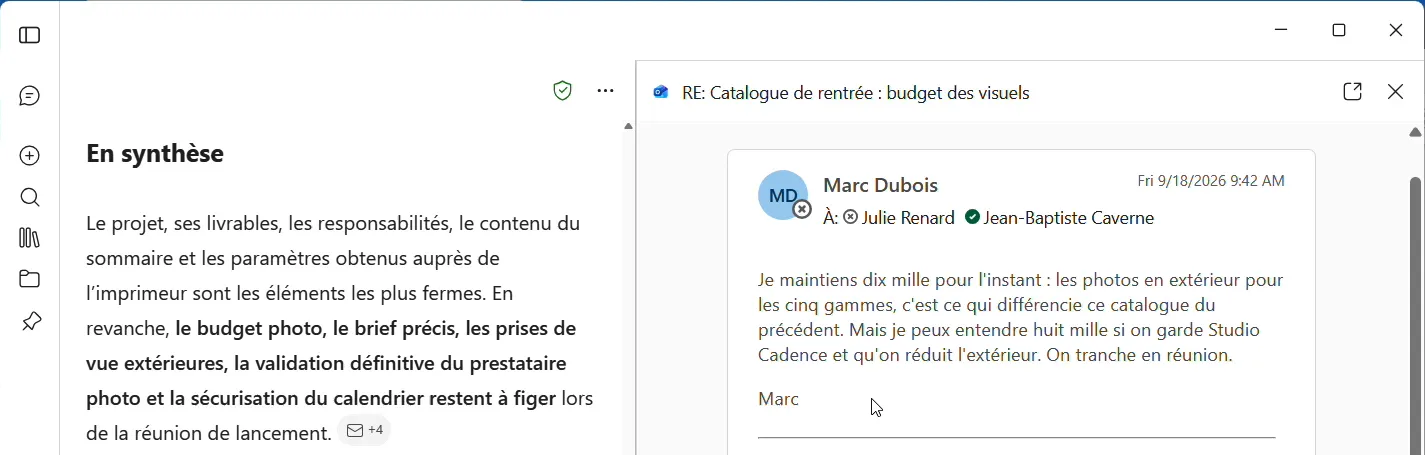Click the green shield protection icon
This screenshot has height=455, width=1425.
[563, 91]
